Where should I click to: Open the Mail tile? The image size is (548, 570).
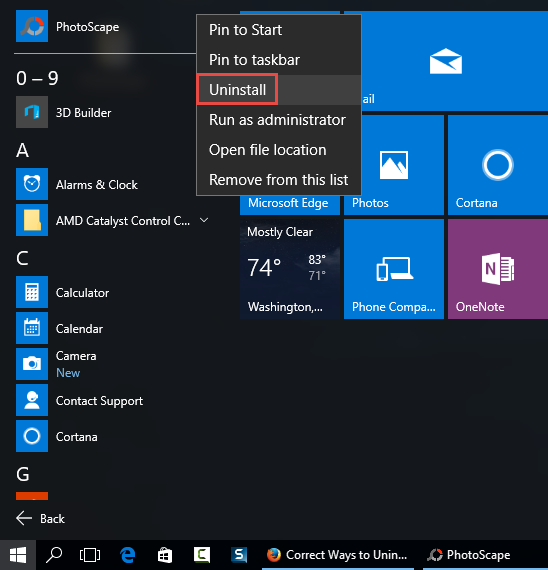446,61
